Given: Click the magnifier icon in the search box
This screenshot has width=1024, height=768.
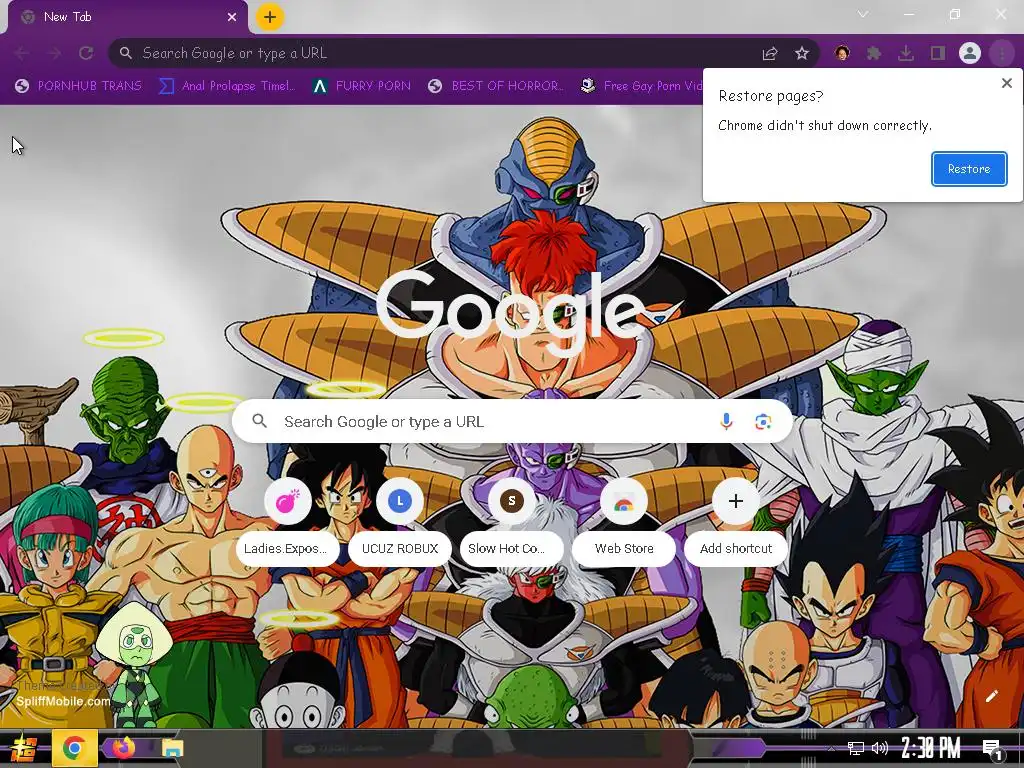Looking at the screenshot, I should [x=259, y=421].
